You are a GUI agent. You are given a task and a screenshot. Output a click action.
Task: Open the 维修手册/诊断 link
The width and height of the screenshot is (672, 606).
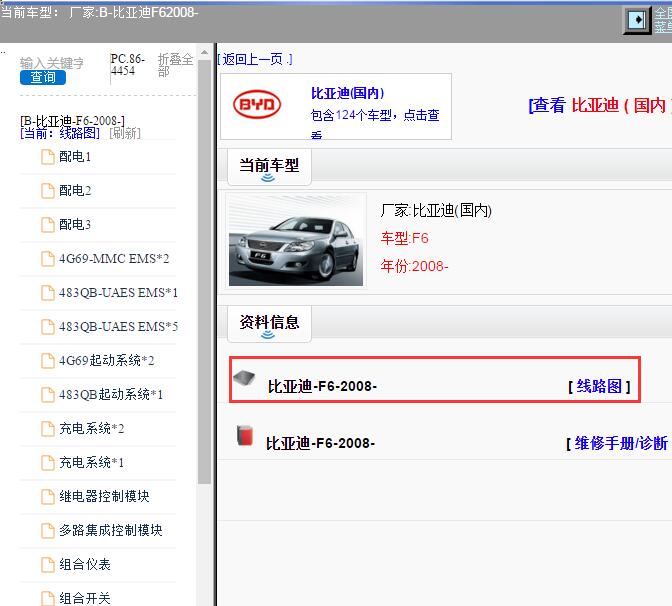[x=621, y=443]
